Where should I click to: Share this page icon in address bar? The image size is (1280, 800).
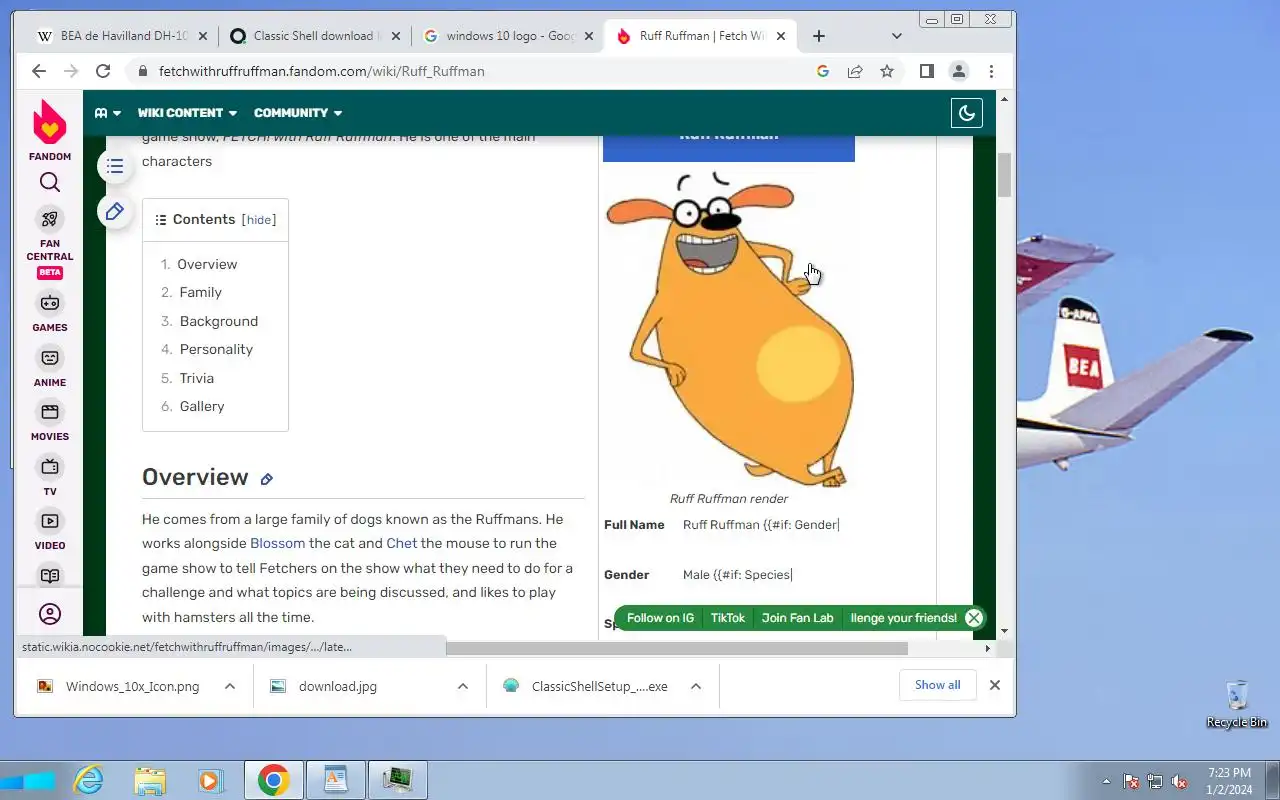tap(855, 71)
